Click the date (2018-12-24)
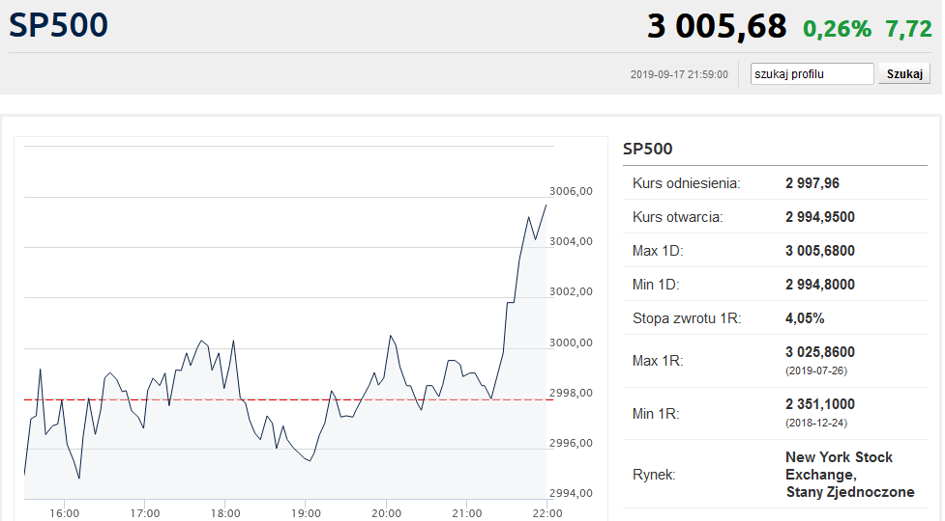 [x=816, y=423]
